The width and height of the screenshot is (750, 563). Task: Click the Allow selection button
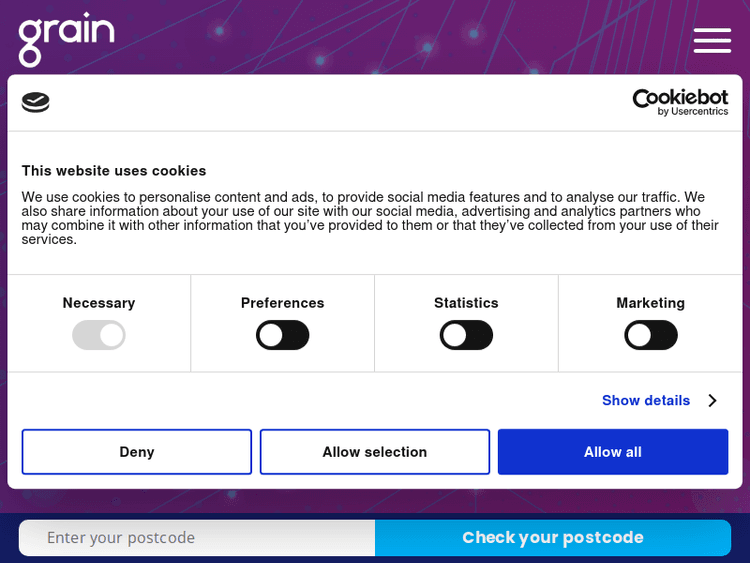(x=375, y=452)
